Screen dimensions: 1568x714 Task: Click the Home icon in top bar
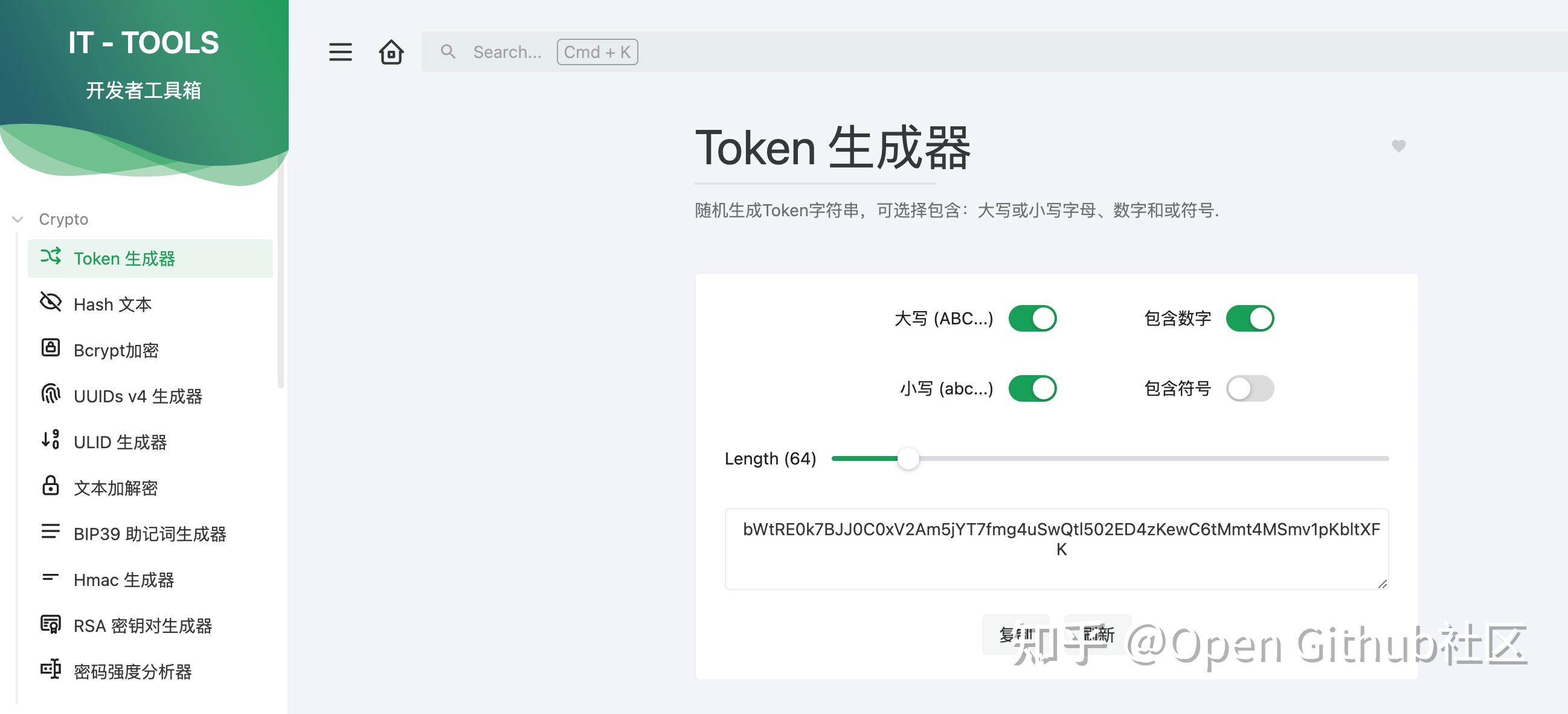point(391,52)
